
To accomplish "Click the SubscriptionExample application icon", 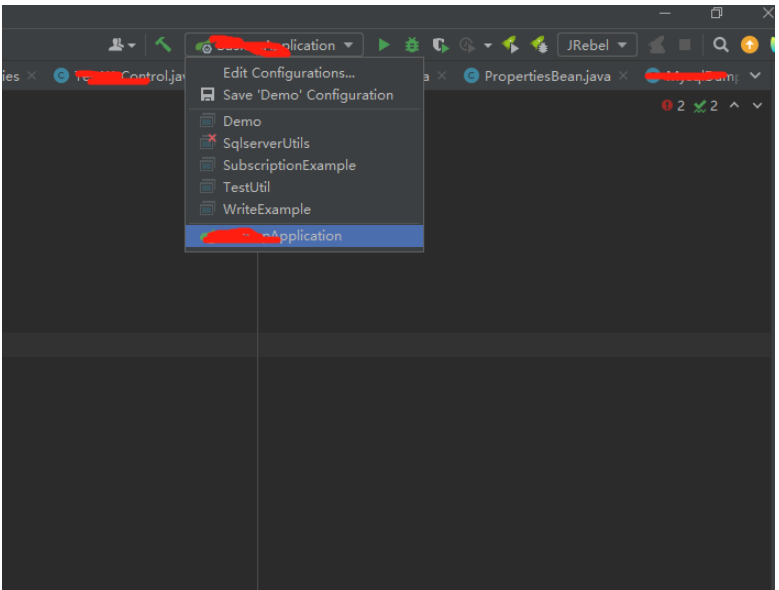I will [x=207, y=164].
